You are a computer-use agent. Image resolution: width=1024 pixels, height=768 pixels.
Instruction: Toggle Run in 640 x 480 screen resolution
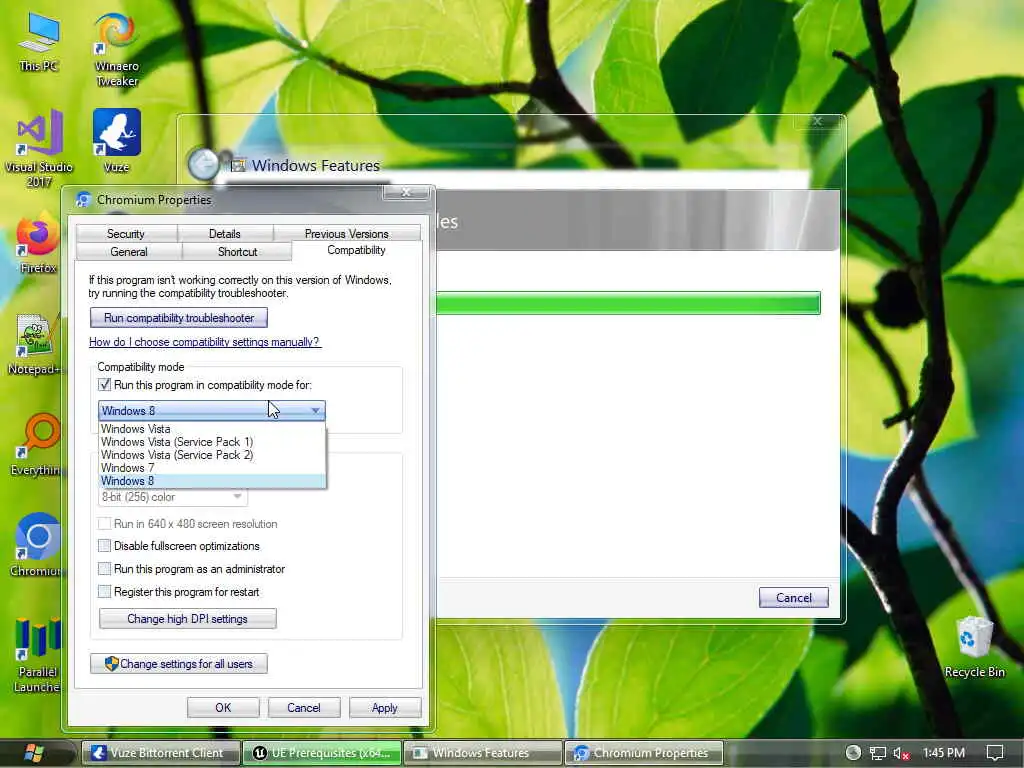pyautogui.click(x=104, y=524)
